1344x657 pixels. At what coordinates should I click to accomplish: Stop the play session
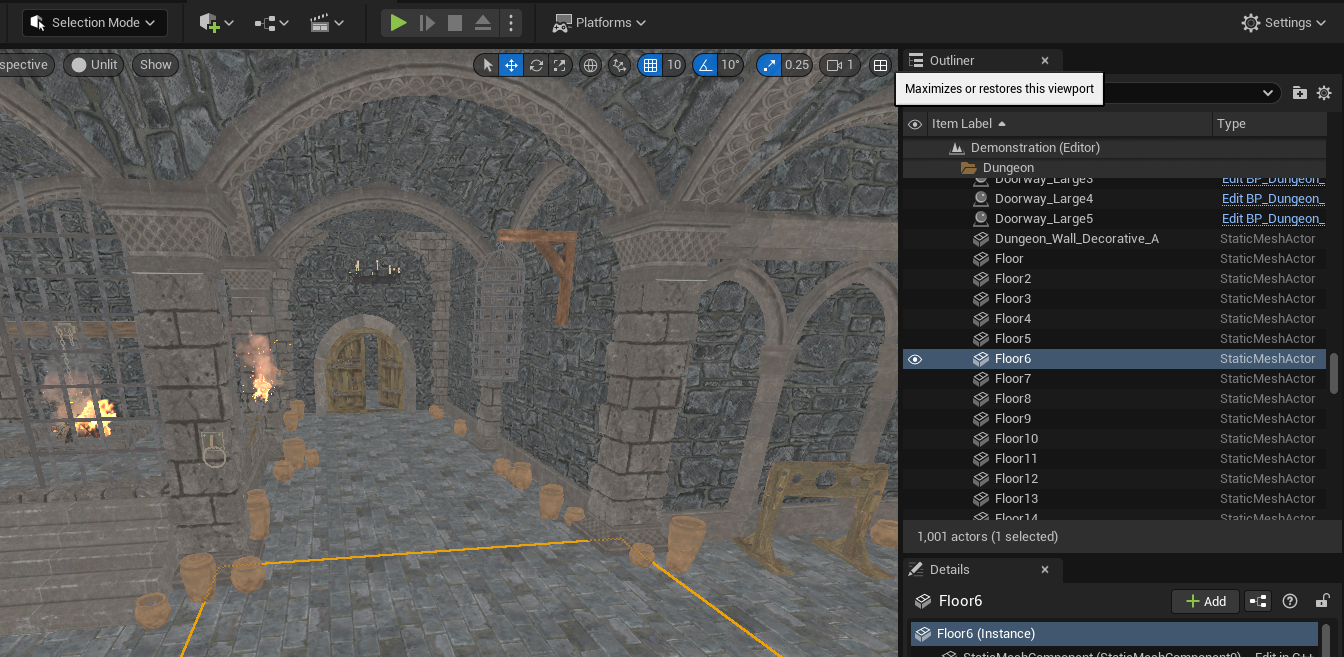[x=455, y=22]
